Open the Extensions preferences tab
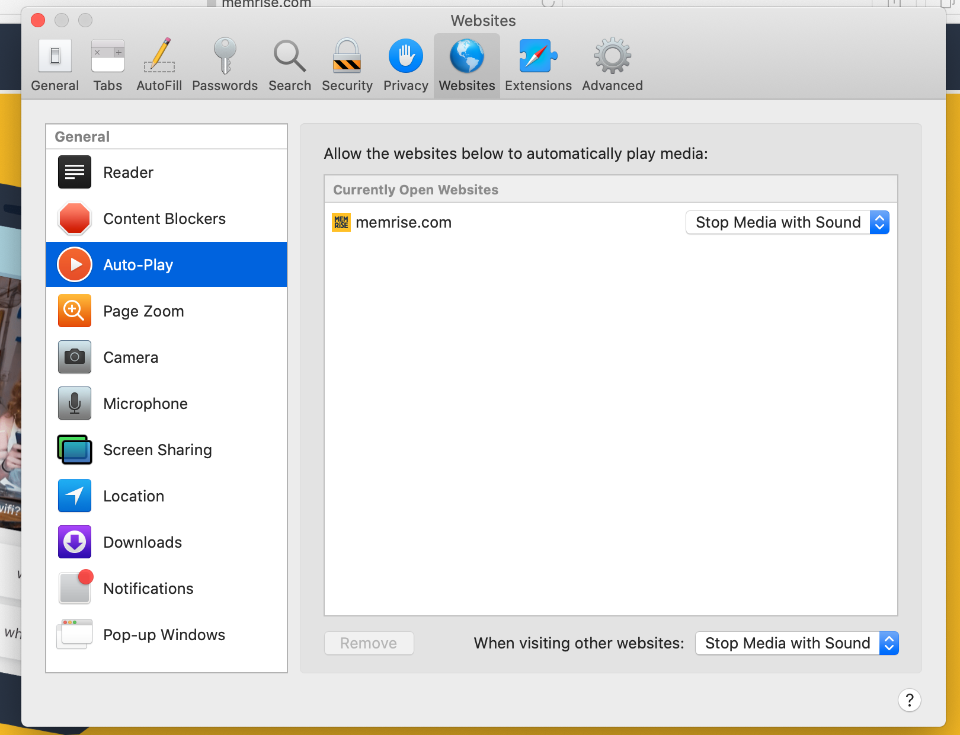Viewport: 960px width, 735px height. click(x=538, y=66)
